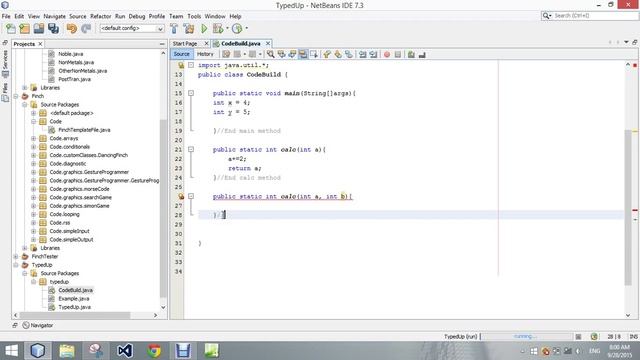Expand the FinchTester project node
The width and height of the screenshot is (640, 360).
pos(16,256)
